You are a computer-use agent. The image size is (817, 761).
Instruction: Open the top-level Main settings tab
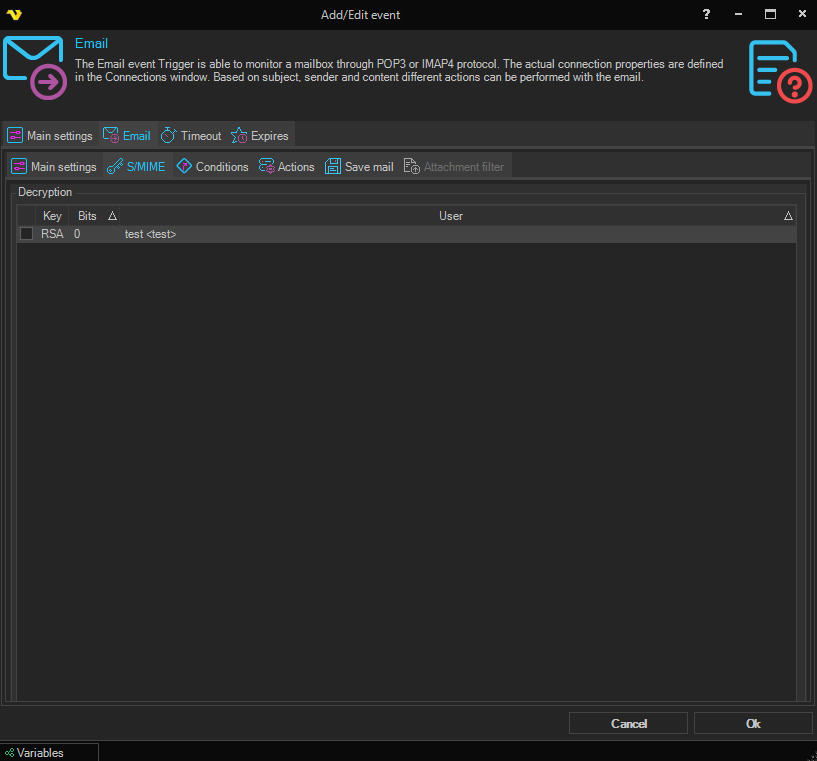[50, 136]
